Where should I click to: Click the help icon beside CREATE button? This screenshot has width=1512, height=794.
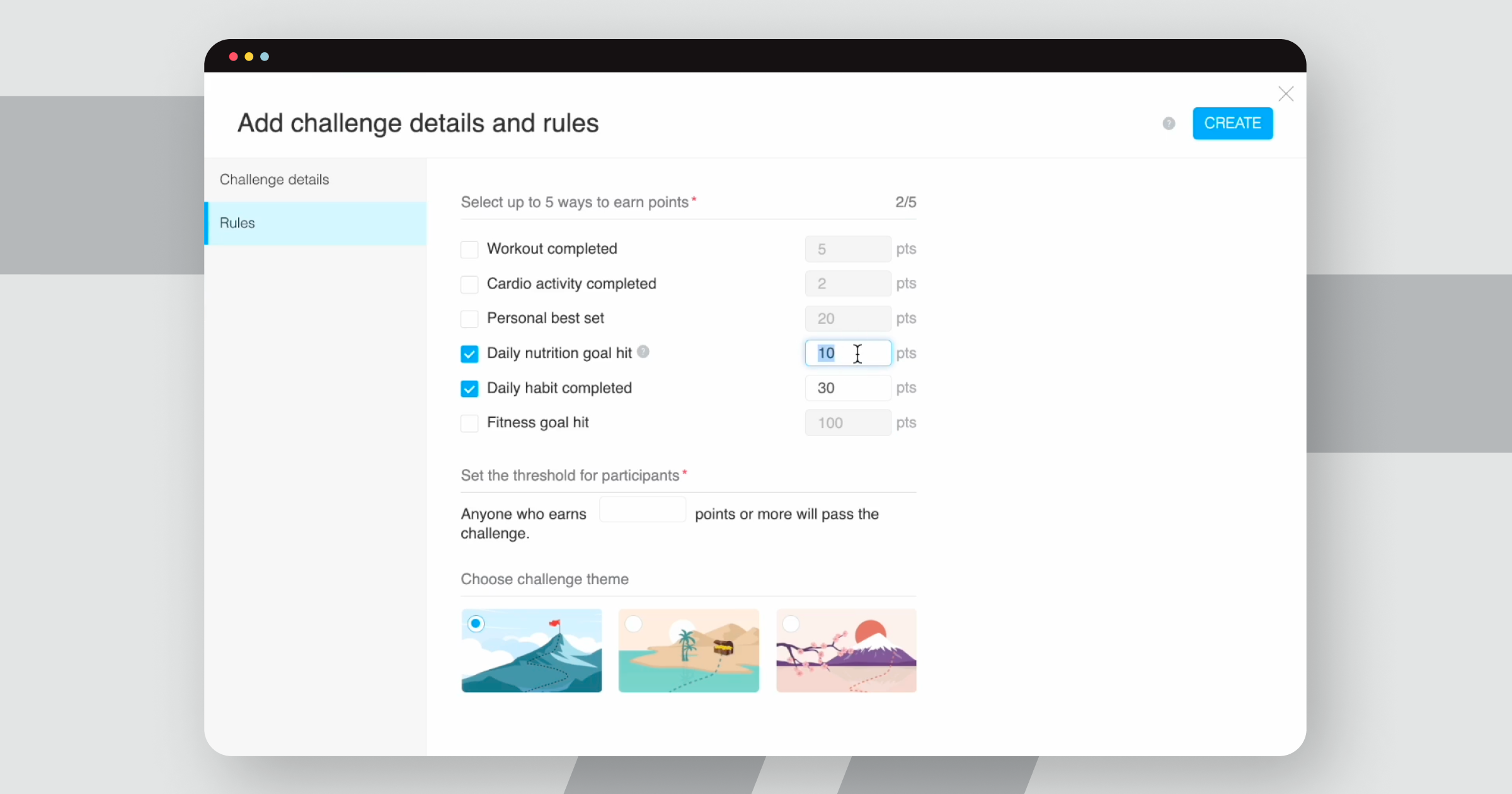point(1169,124)
